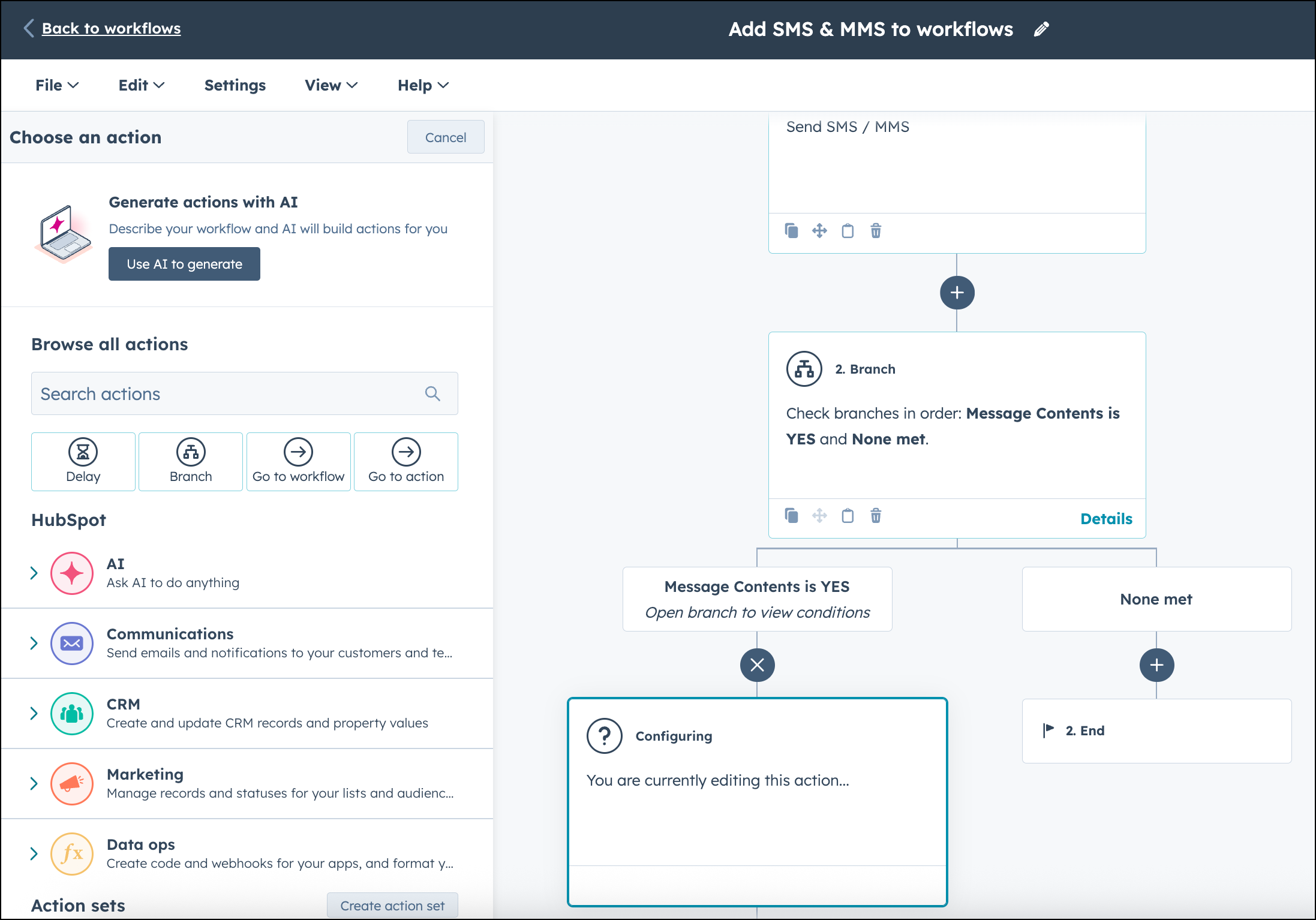
Task: Select the Configuring action card
Action: 758,802
